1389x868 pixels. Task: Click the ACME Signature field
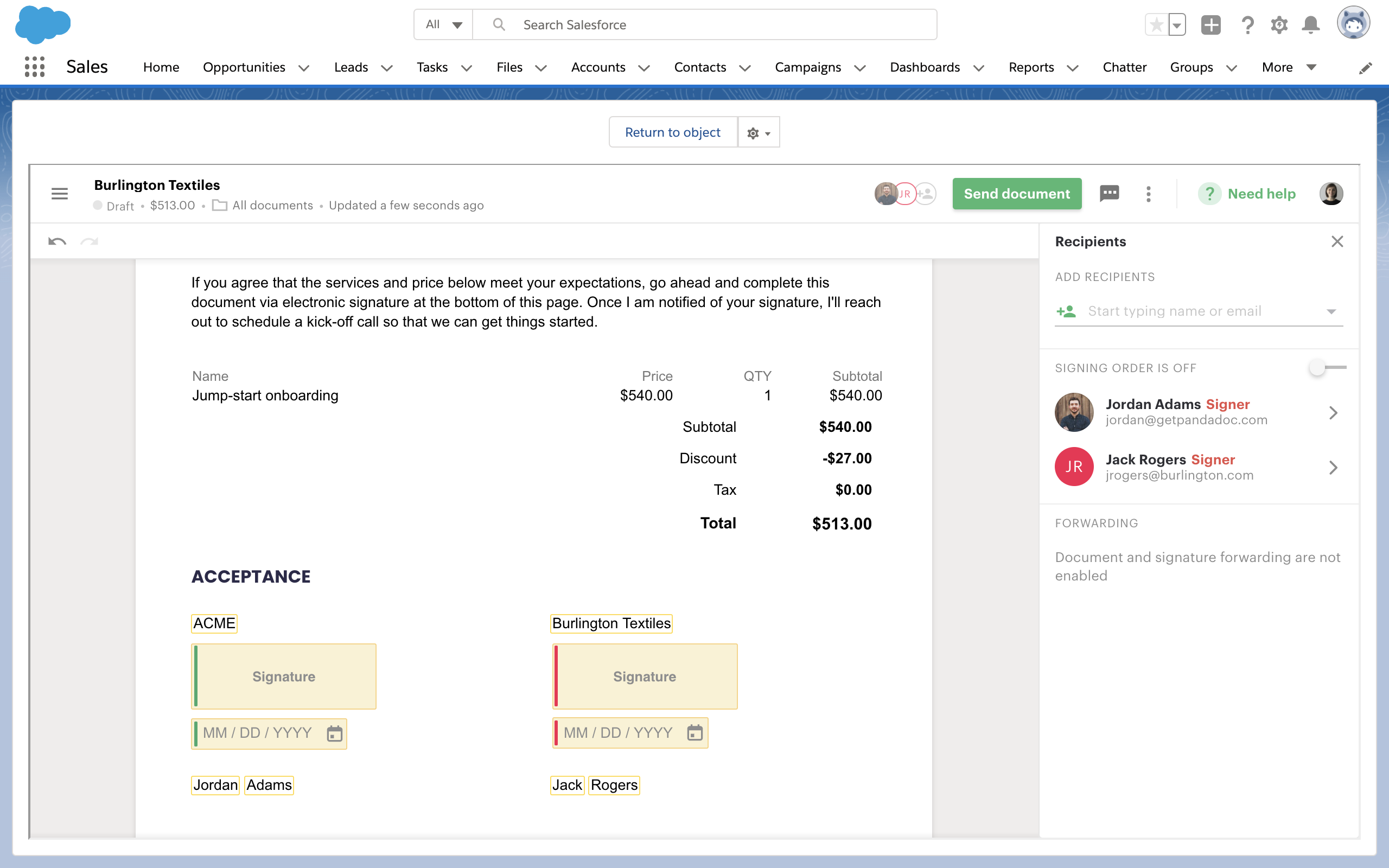coord(284,676)
